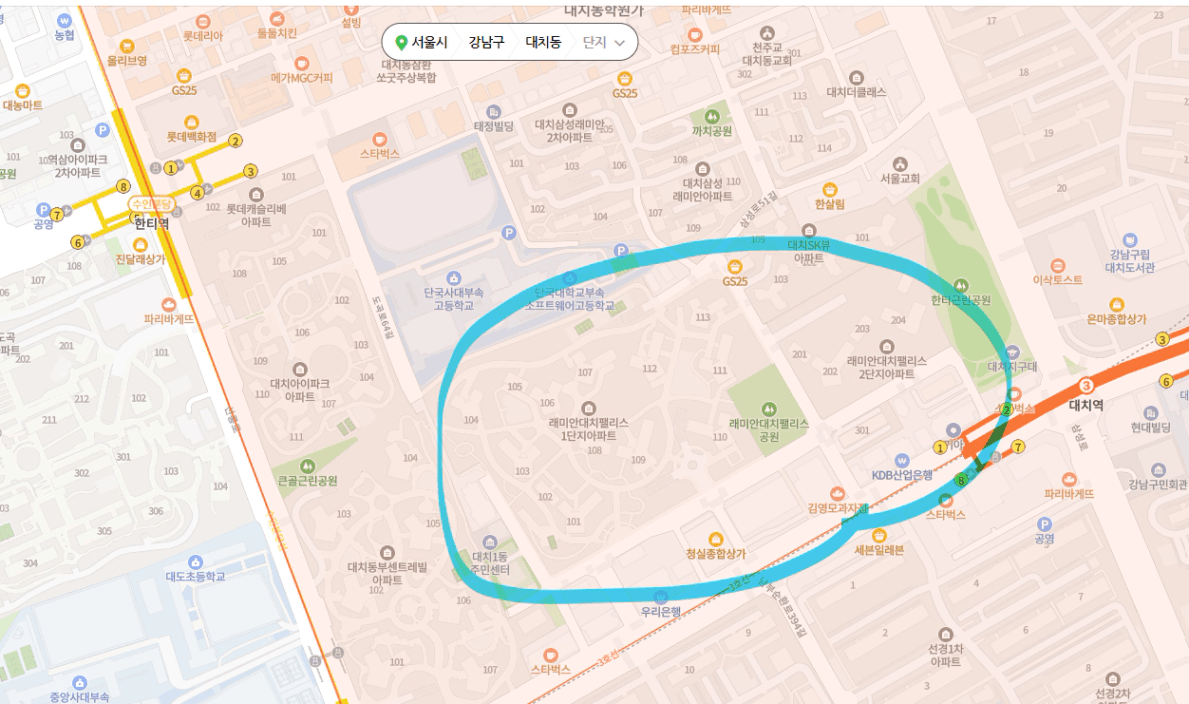Click the 대치역 line 3 station icon
Image resolution: width=1189 pixels, height=704 pixels.
1085,386
